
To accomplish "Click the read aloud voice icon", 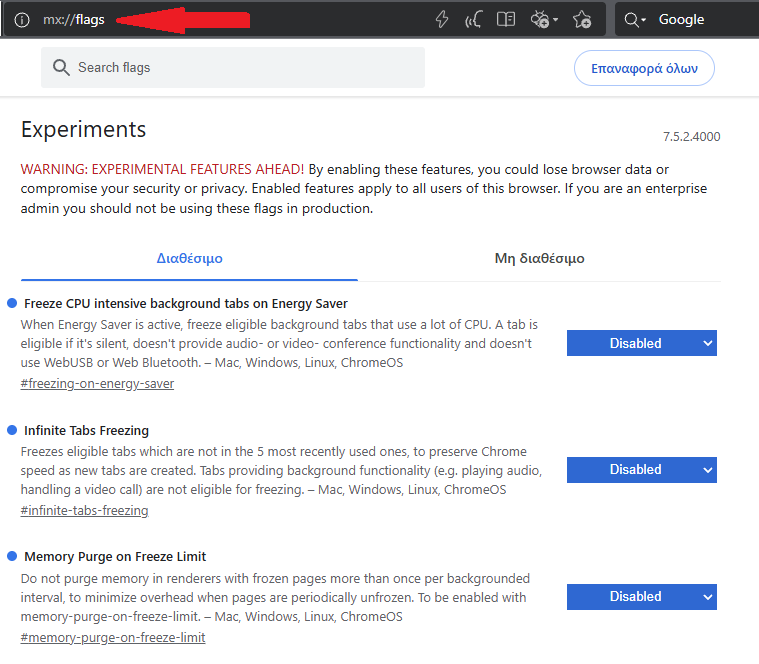I will pos(474,20).
